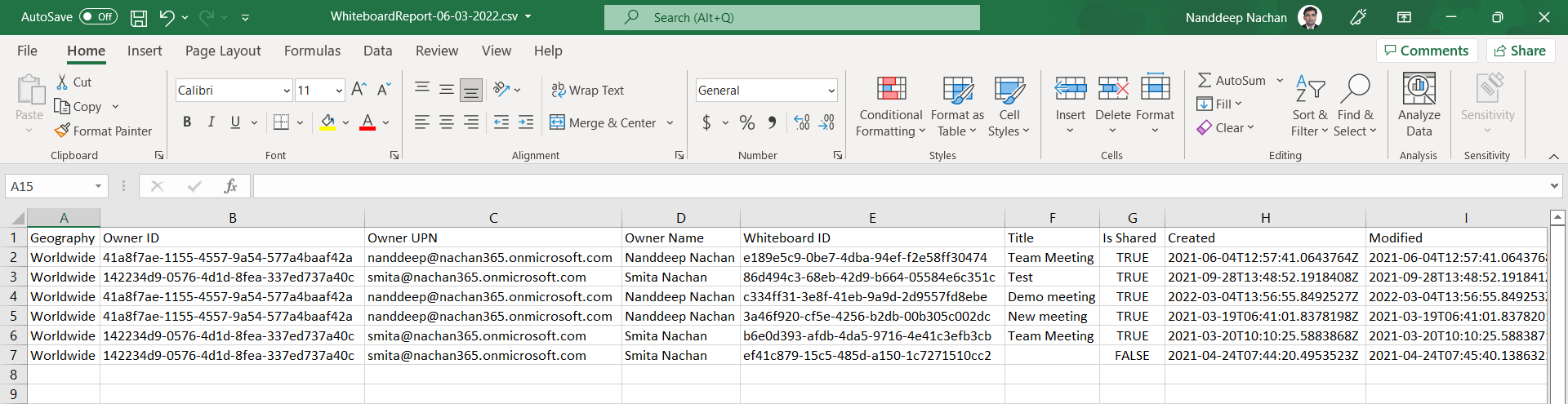Open the Calibri font name dropdown
The height and width of the screenshot is (404, 1568).
pos(287,91)
